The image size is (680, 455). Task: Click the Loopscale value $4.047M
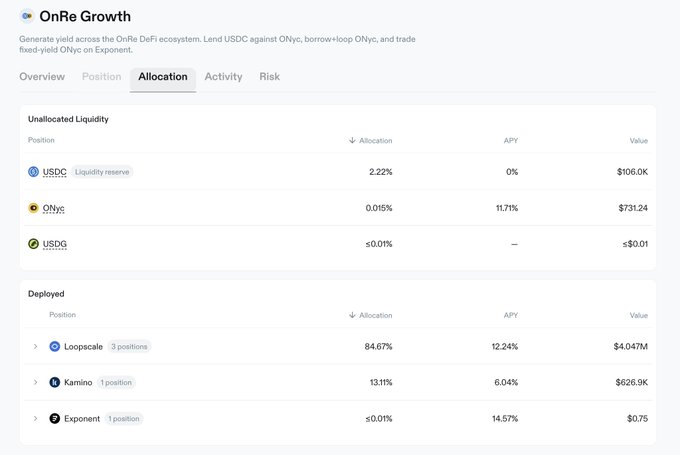click(631, 346)
